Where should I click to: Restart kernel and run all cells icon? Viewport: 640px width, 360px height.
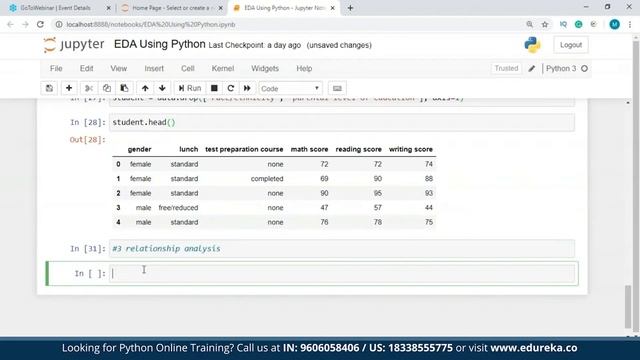tap(247, 88)
